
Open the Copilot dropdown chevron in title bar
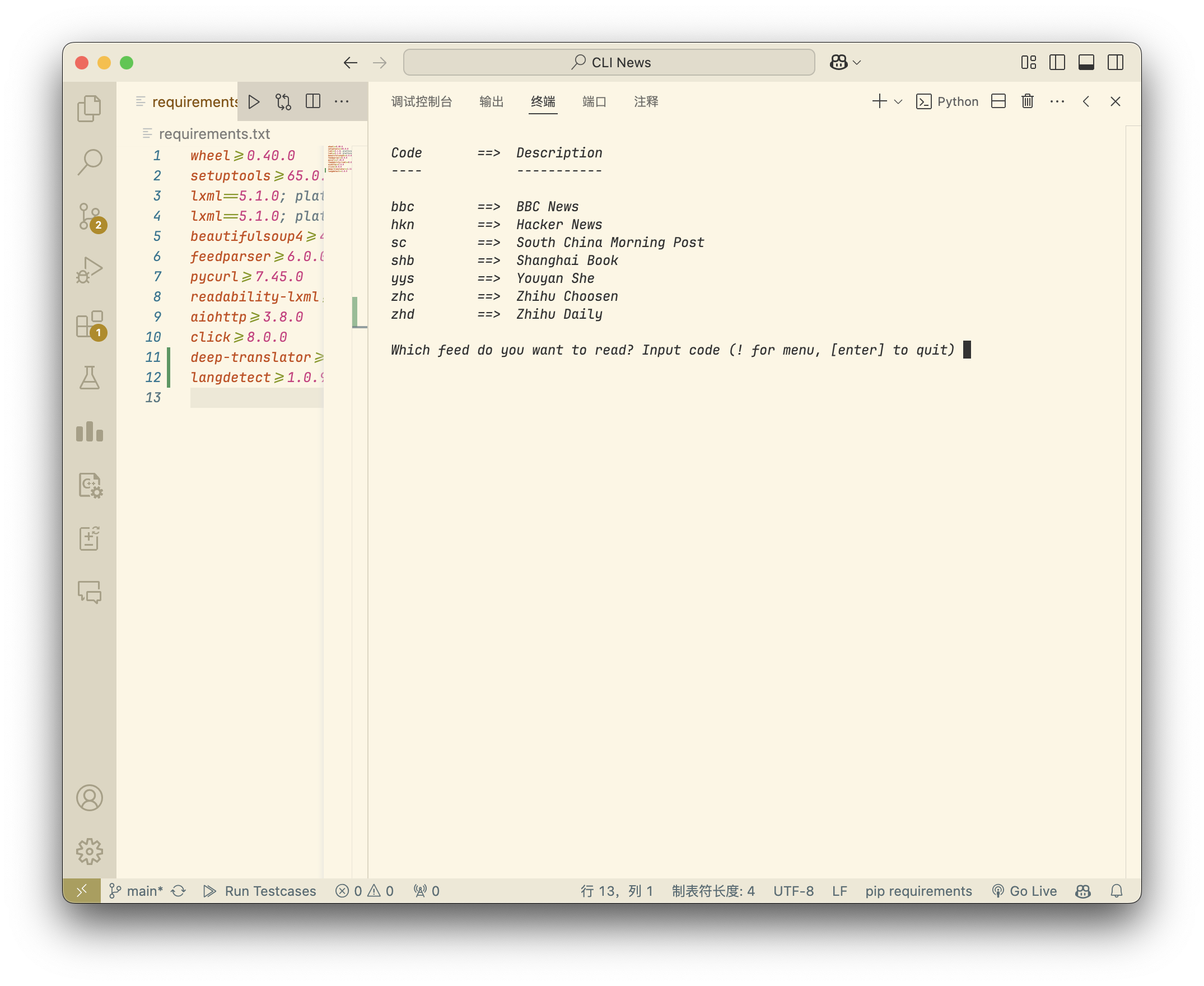[857, 63]
